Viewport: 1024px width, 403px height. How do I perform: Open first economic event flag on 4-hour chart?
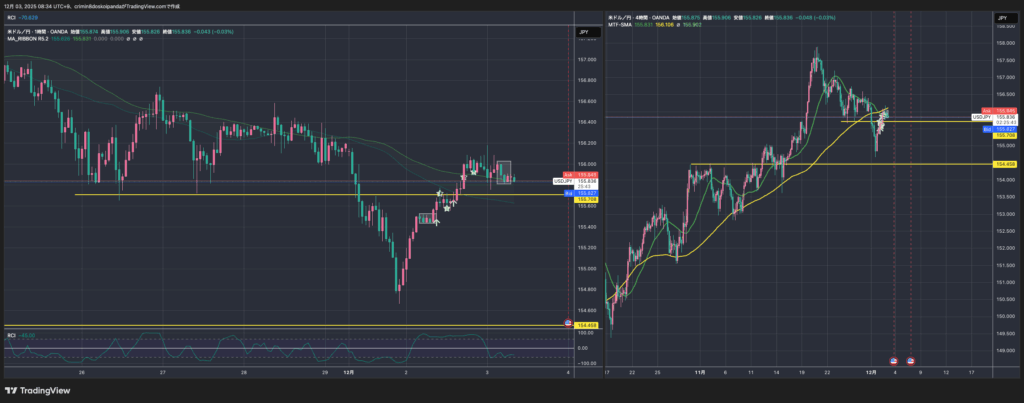tap(895, 359)
